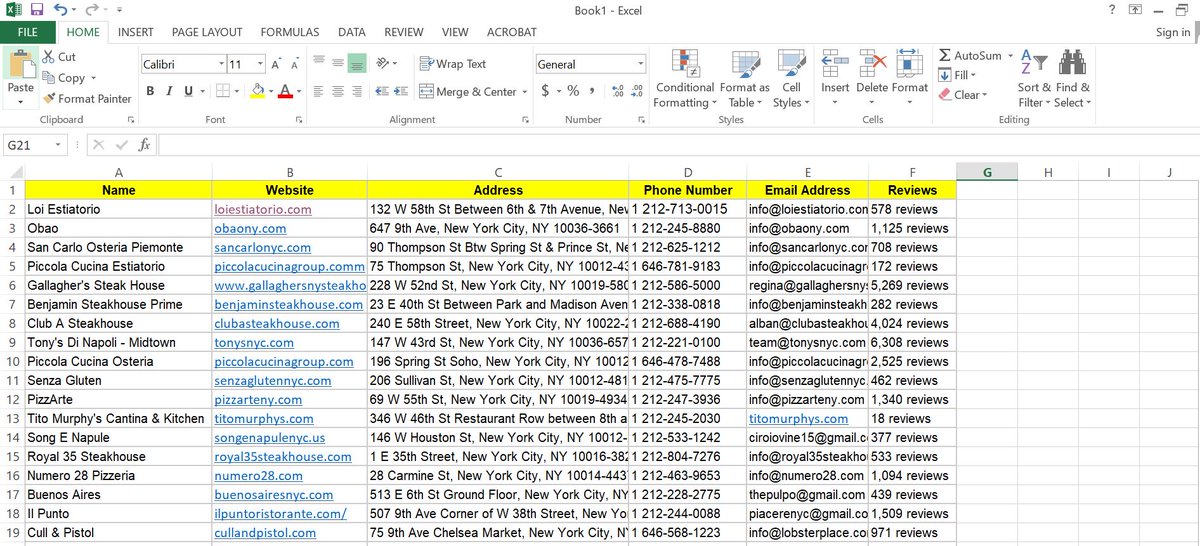Toggle Center horizontal alignment
The height and width of the screenshot is (546, 1200).
coord(337,91)
